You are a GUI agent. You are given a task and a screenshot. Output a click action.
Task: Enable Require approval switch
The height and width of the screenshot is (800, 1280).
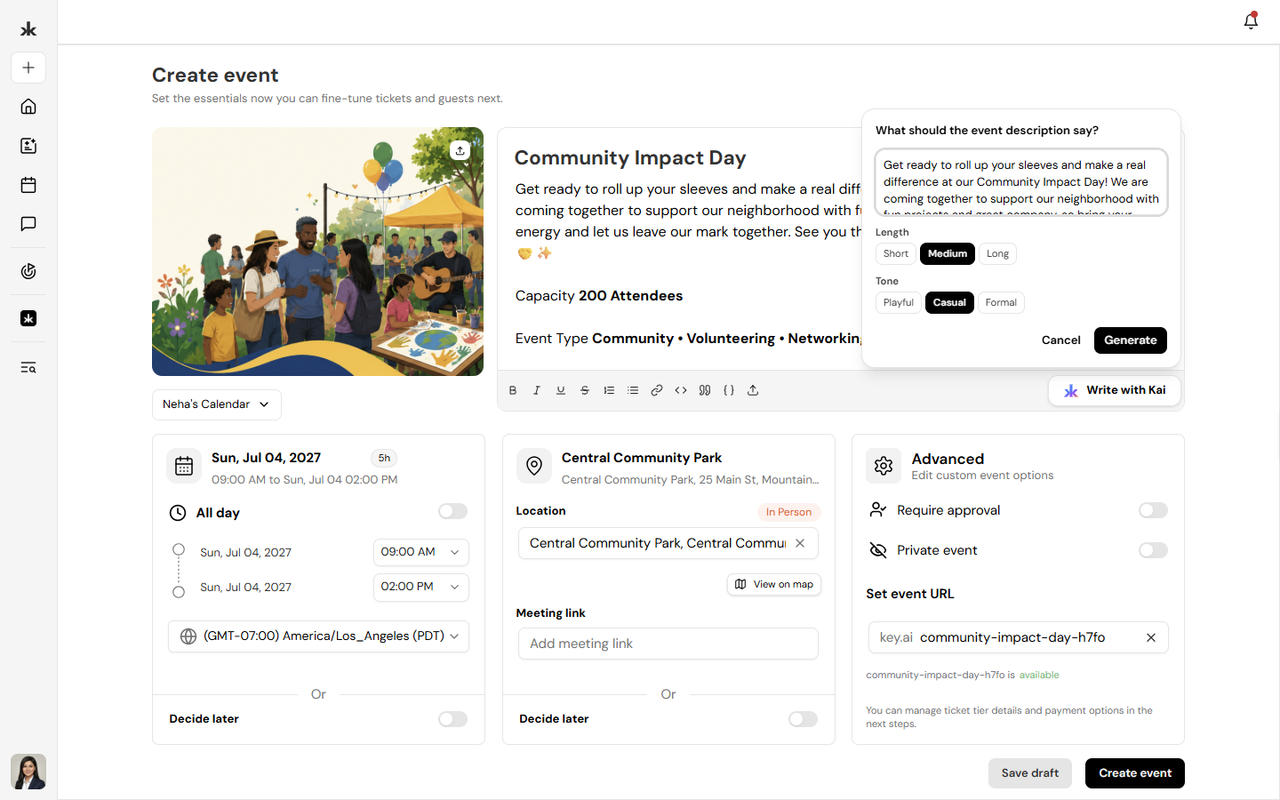pos(1153,510)
